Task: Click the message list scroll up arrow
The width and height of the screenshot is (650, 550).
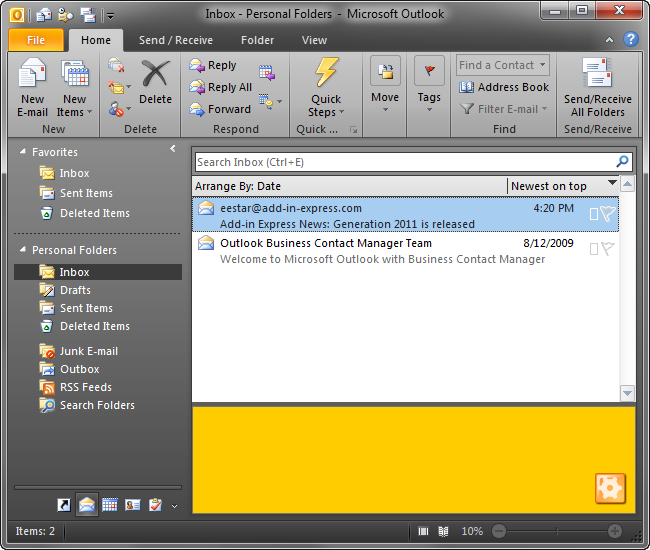Action: (x=628, y=184)
